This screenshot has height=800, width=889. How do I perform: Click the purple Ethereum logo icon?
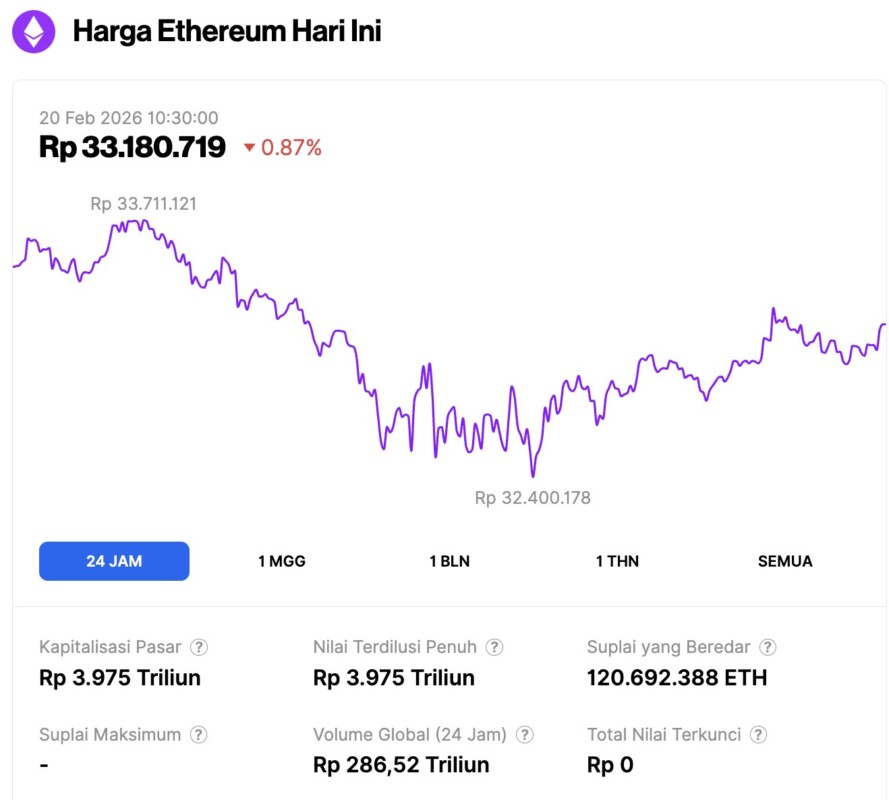(x=34, y=32)
